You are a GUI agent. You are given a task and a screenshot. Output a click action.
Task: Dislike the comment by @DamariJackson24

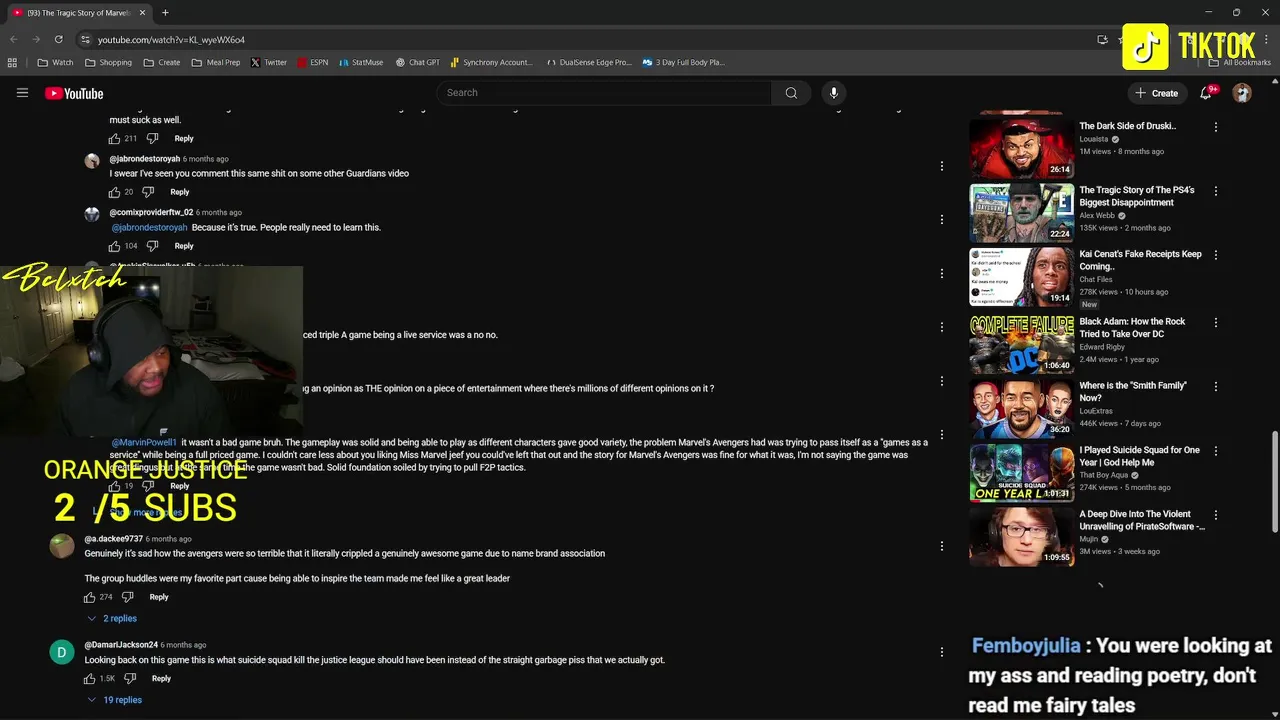pos(129,678)
